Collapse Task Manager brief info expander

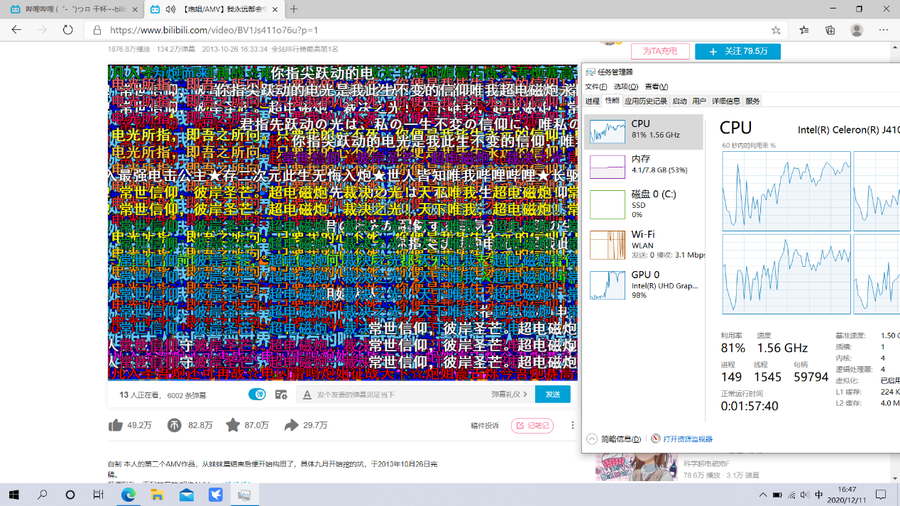(x=592, y=439)
